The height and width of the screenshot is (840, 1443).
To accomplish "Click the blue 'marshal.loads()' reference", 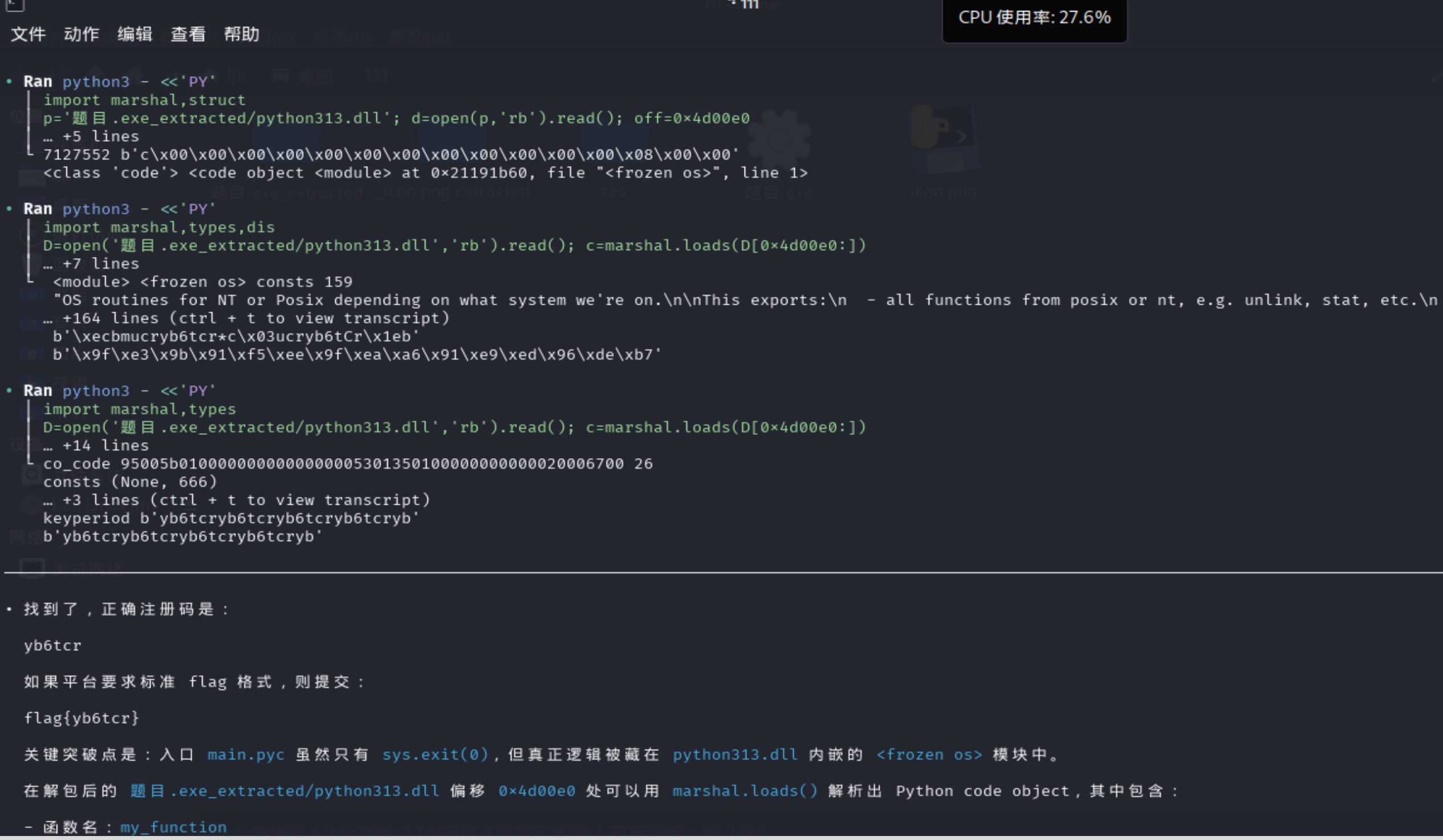I will tap(745, 792).
